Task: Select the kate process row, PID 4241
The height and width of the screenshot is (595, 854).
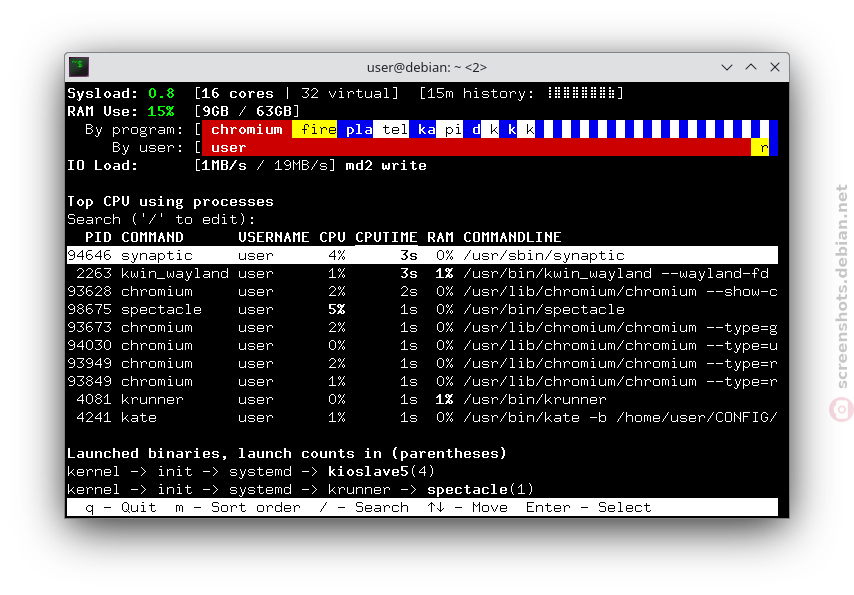Action: click(422, 417)
